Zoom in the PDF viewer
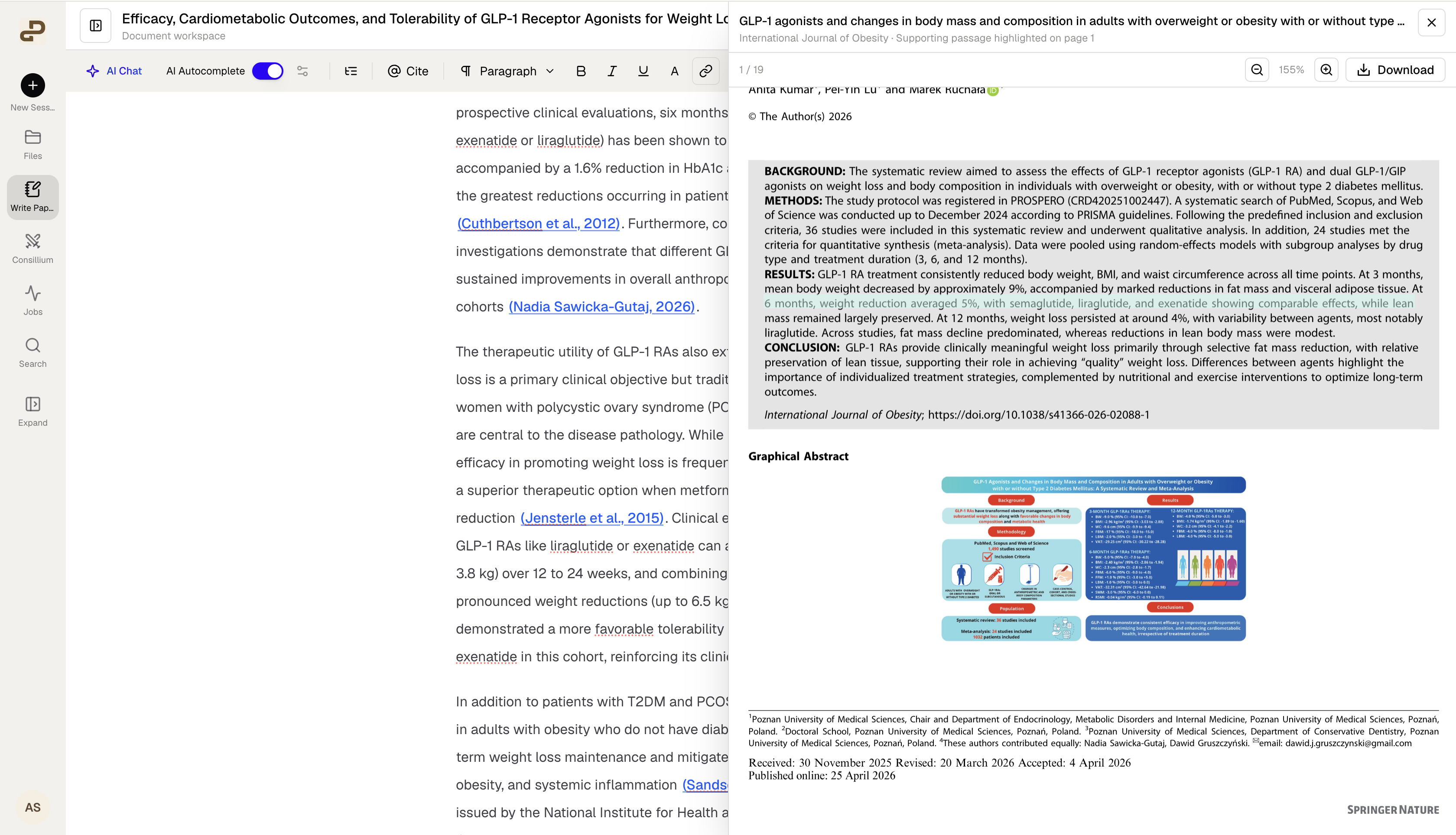Image resolution: width=1456 pixels, height=835 pixels. click(x=1326, y=70)
